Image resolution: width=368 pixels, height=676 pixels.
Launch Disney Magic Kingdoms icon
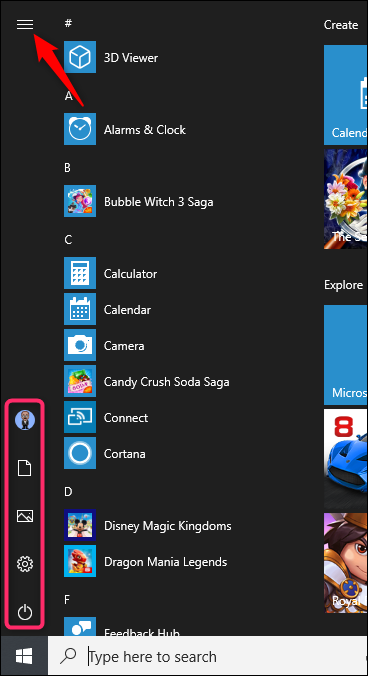[80, 525]
